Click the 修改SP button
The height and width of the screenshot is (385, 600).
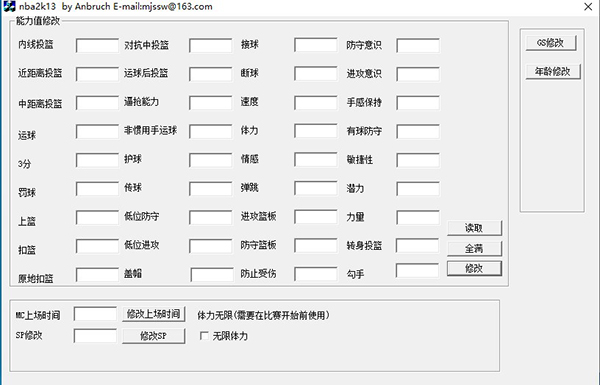click(154, 336)
